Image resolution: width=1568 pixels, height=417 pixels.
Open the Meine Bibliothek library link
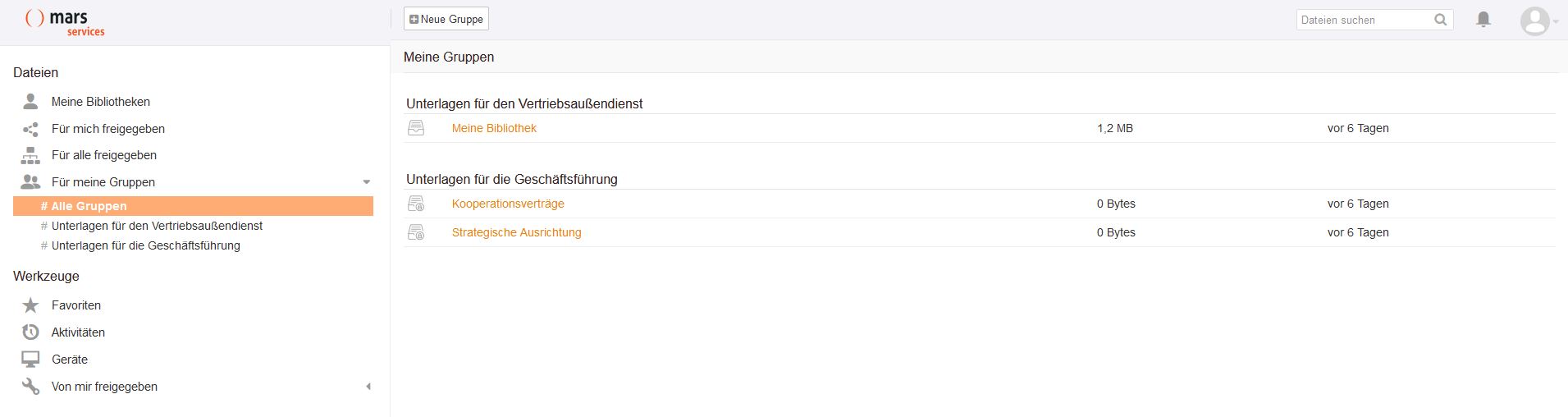[494, 128]
